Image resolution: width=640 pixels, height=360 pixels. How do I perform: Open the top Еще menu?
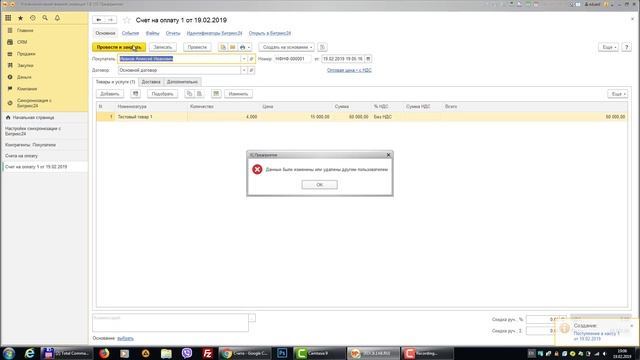[609, 47]
